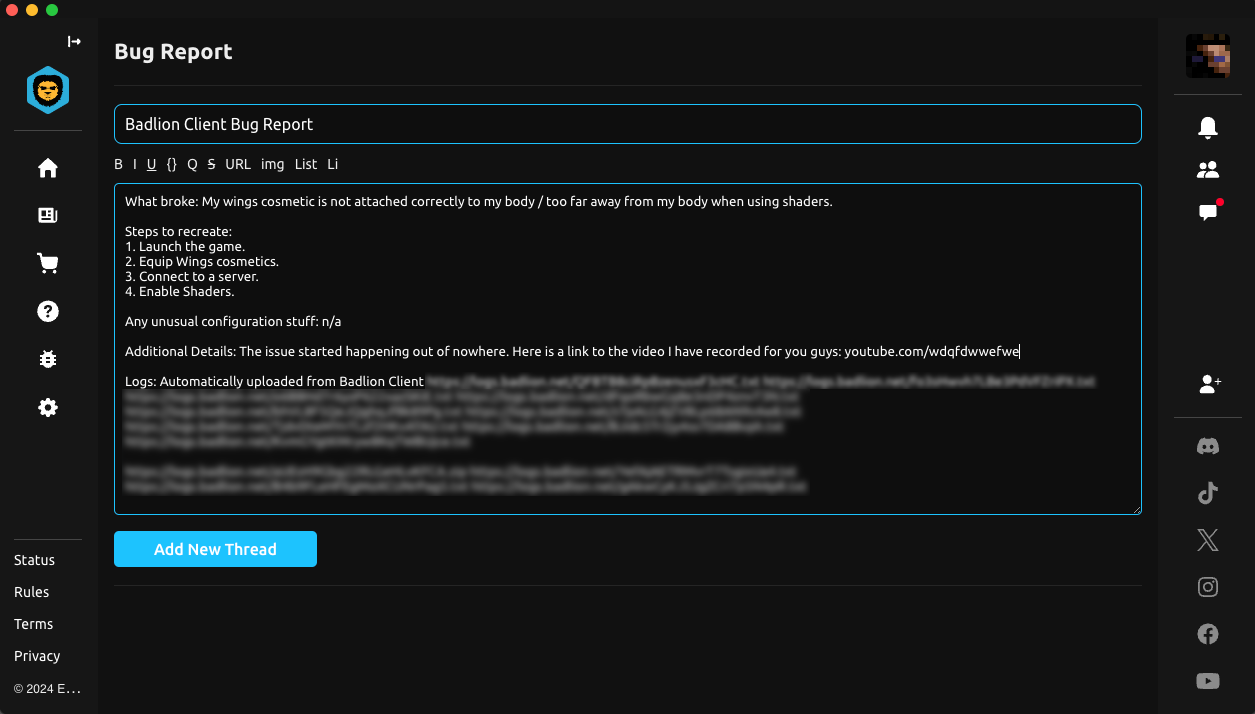Click the "2. Equip Wings cosmetics." line
The height and width of the screenshot is (714, 1255).
[x=202, y=262]
